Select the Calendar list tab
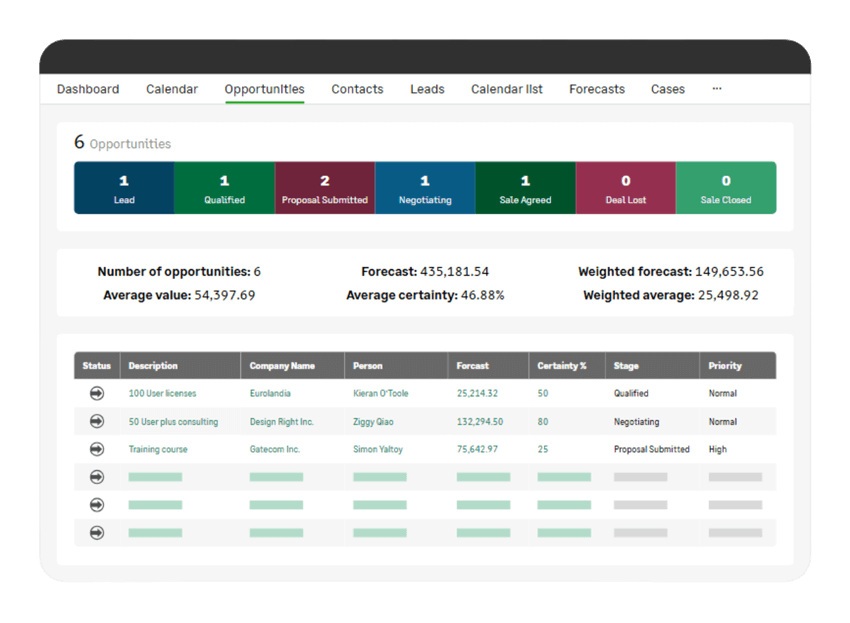The height and width of the screenshot is (623, 850). tap(506, 89)
